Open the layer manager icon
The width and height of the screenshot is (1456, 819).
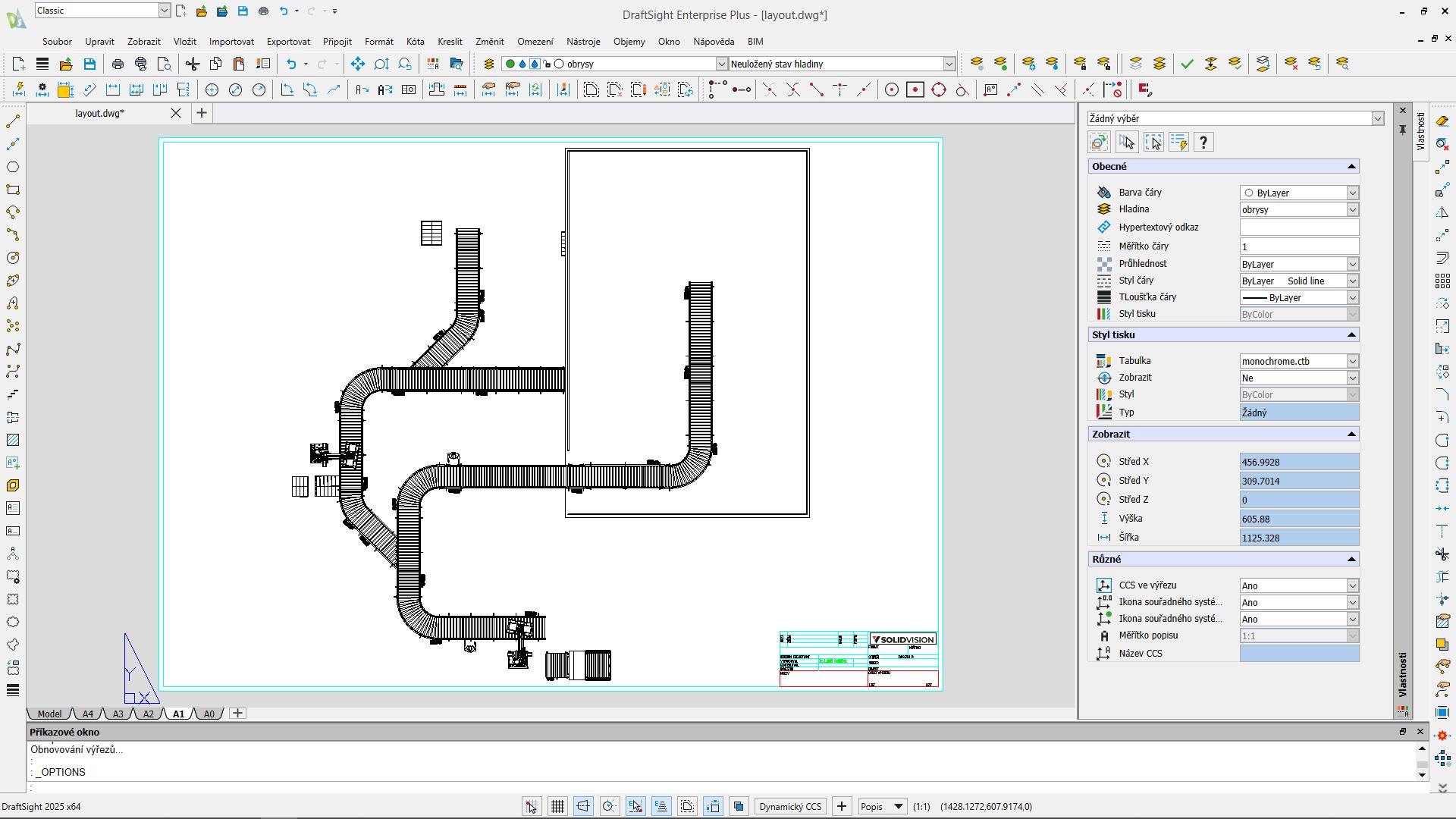[489, 64]
